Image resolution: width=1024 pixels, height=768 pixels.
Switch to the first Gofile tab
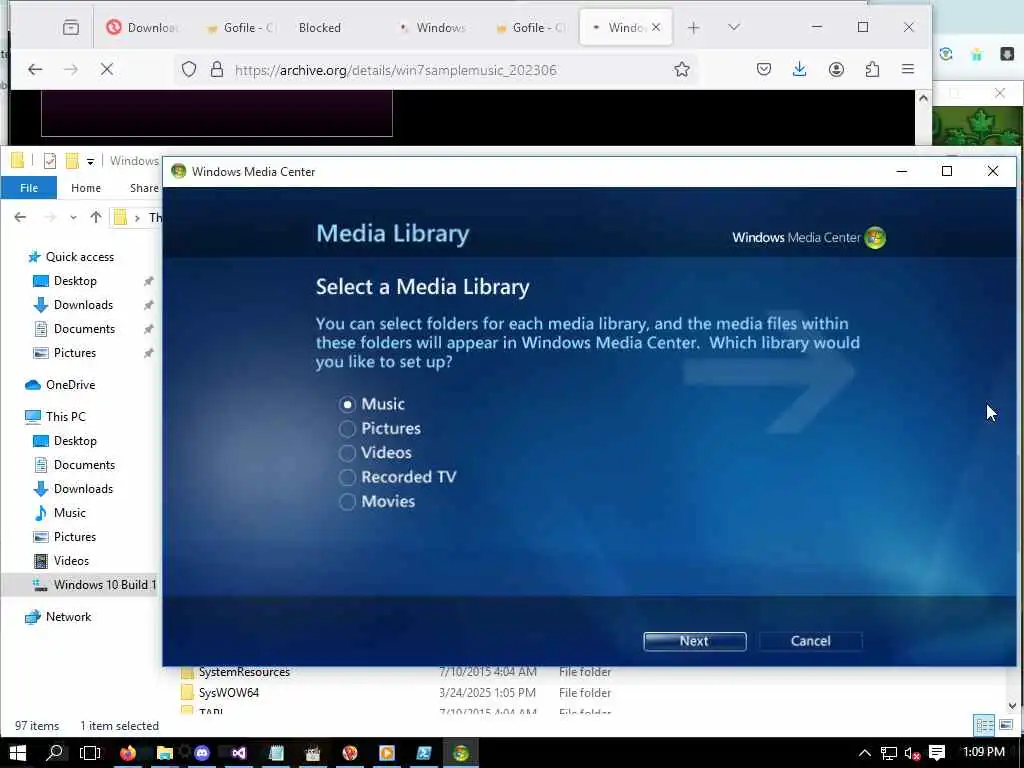pyautogui.click(x=240, y=27)
